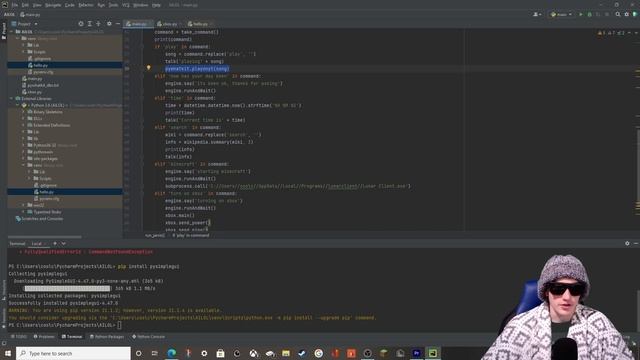The image size is (640, 360).
Task: Open the terminal tab options dropdown arrow
Action: [x=64, y=243]
